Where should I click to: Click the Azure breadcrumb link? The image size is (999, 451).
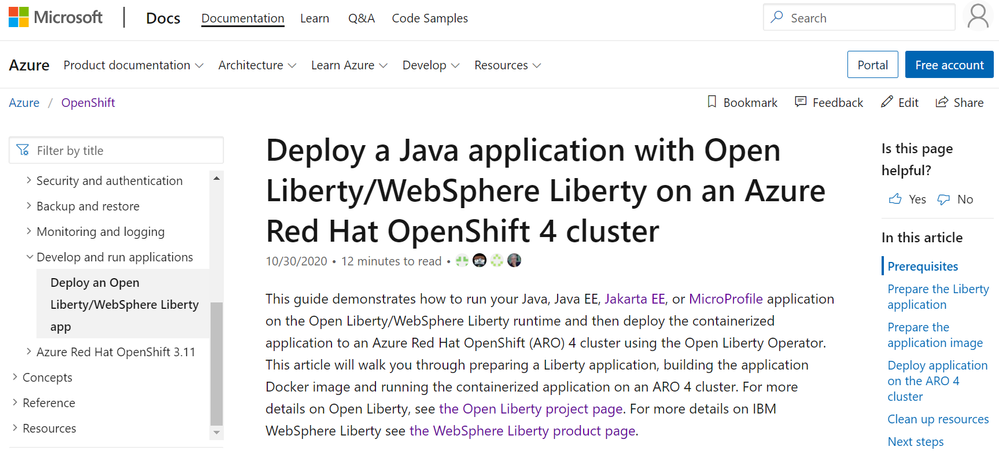[x=24, y=103]
